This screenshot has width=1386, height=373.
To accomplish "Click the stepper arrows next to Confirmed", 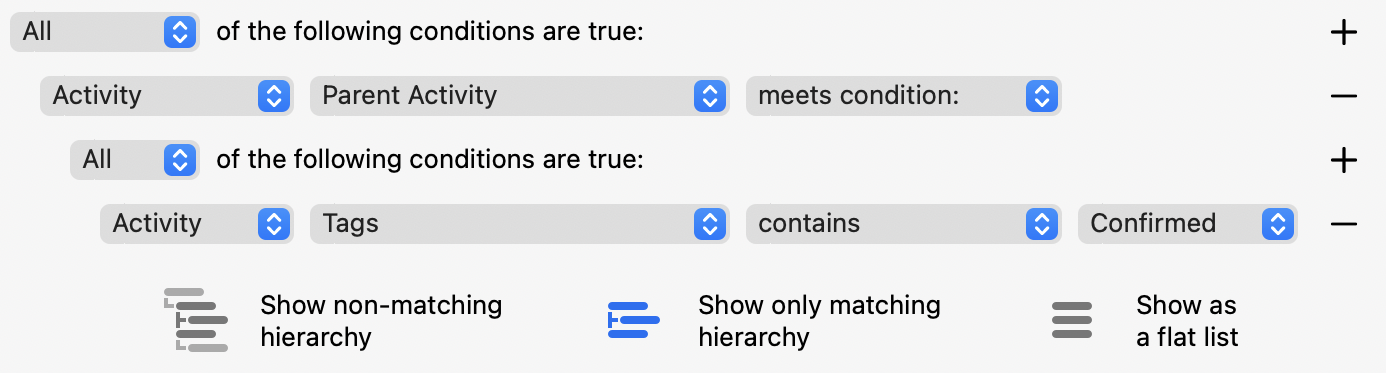I will point(1277,224).
